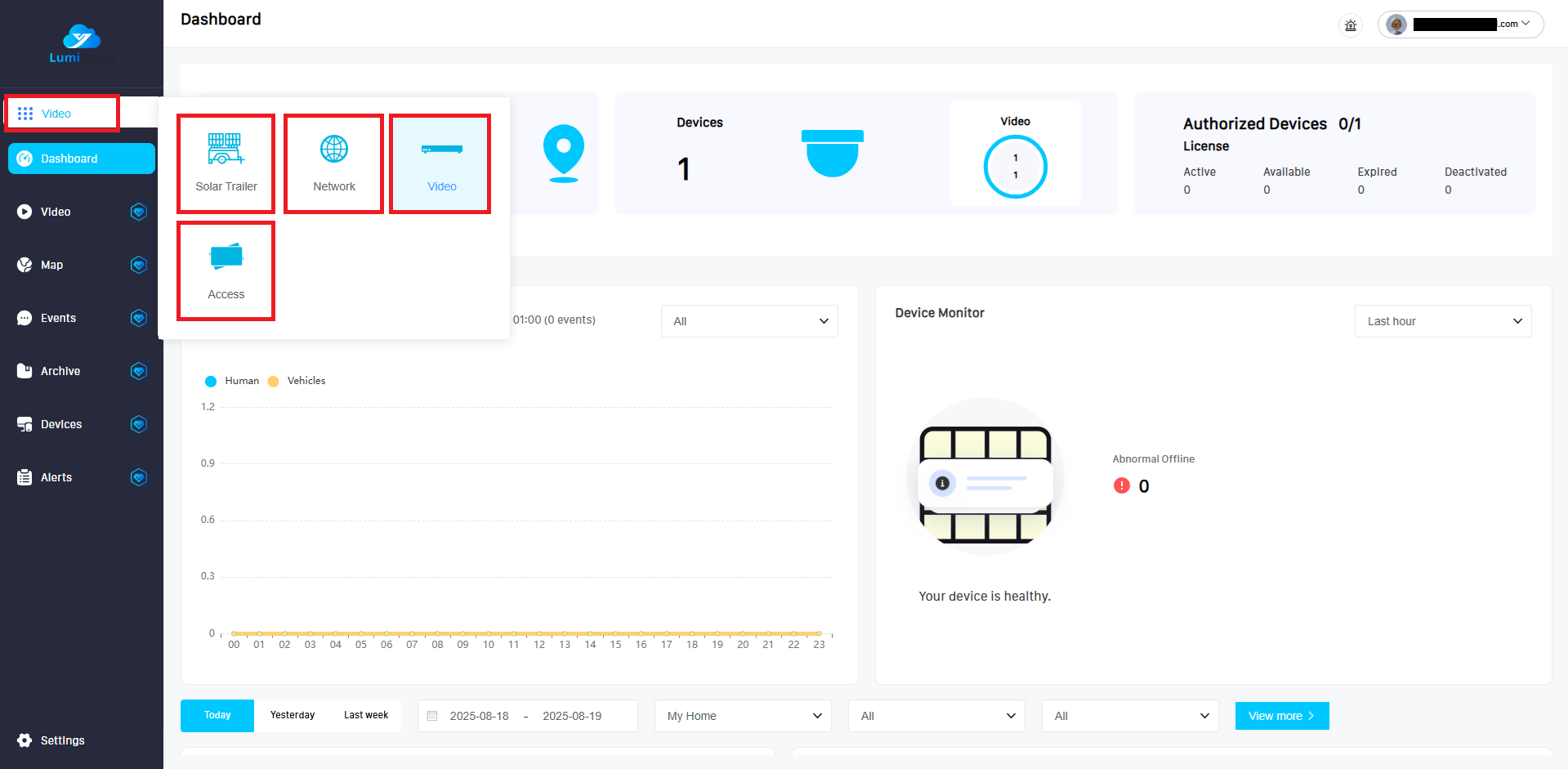Image resolution: width=1568 pixels, height=769 pixels.
Task: Click the Video module icon in popup
Action: (441, 150)
